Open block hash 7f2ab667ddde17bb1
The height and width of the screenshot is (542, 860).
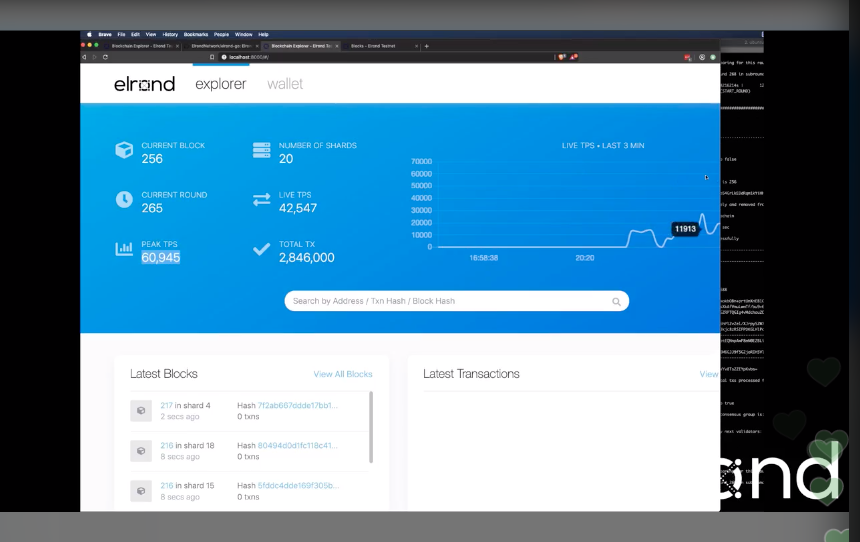click(298, 405)
